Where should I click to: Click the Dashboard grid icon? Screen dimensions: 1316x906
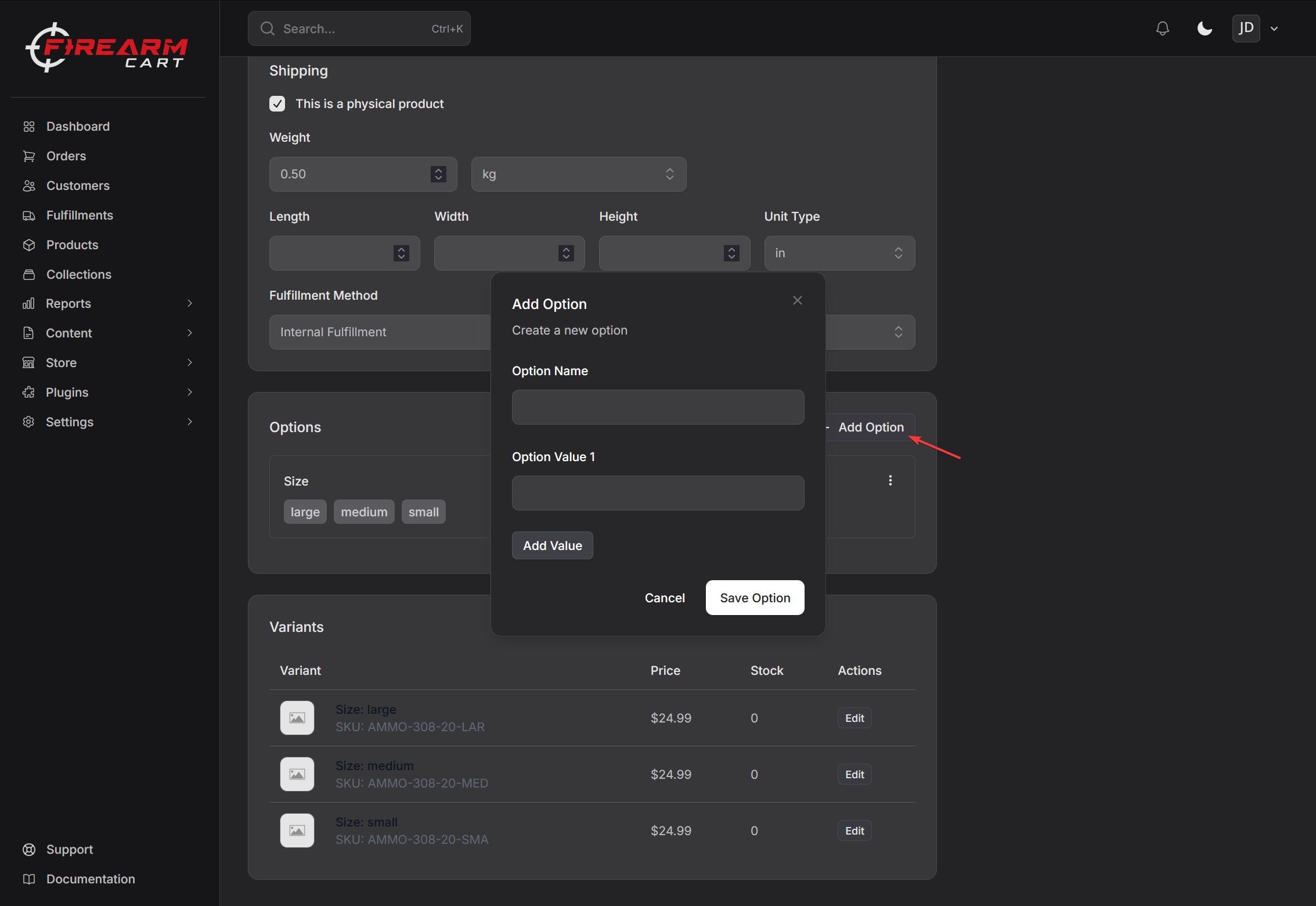tap(29, 127)
